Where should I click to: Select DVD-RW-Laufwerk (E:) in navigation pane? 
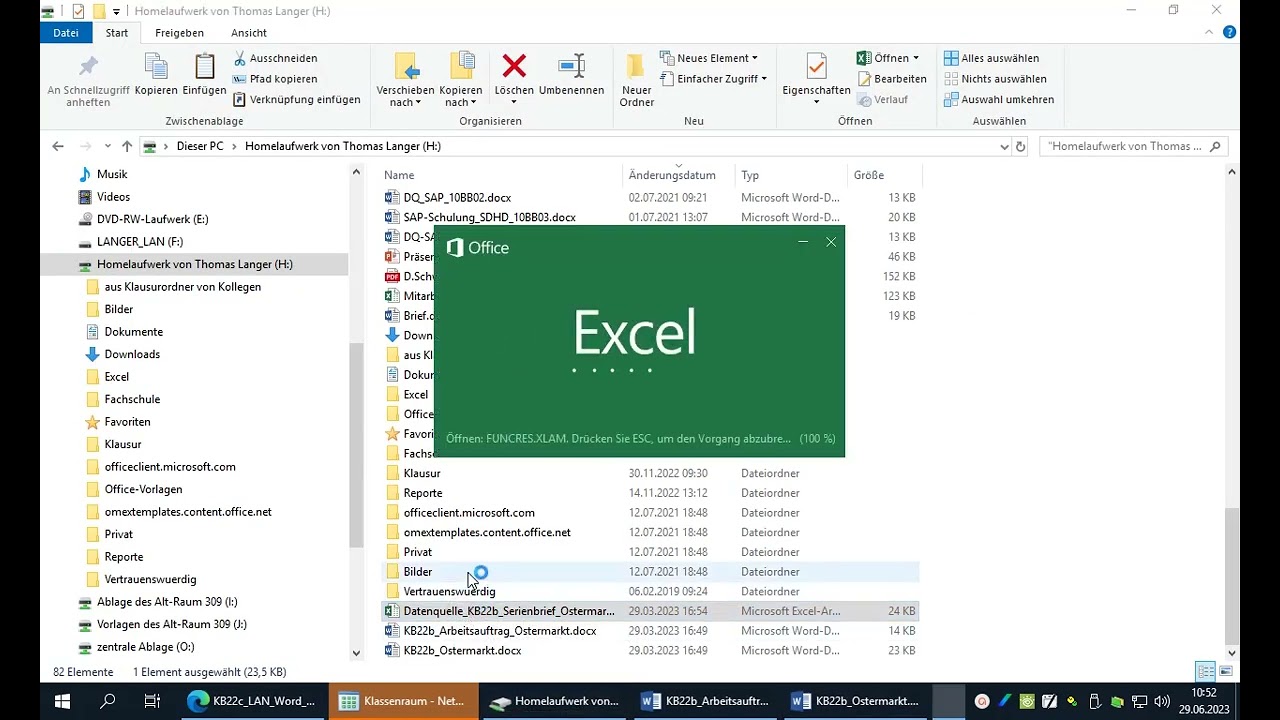tap(153, 219)
